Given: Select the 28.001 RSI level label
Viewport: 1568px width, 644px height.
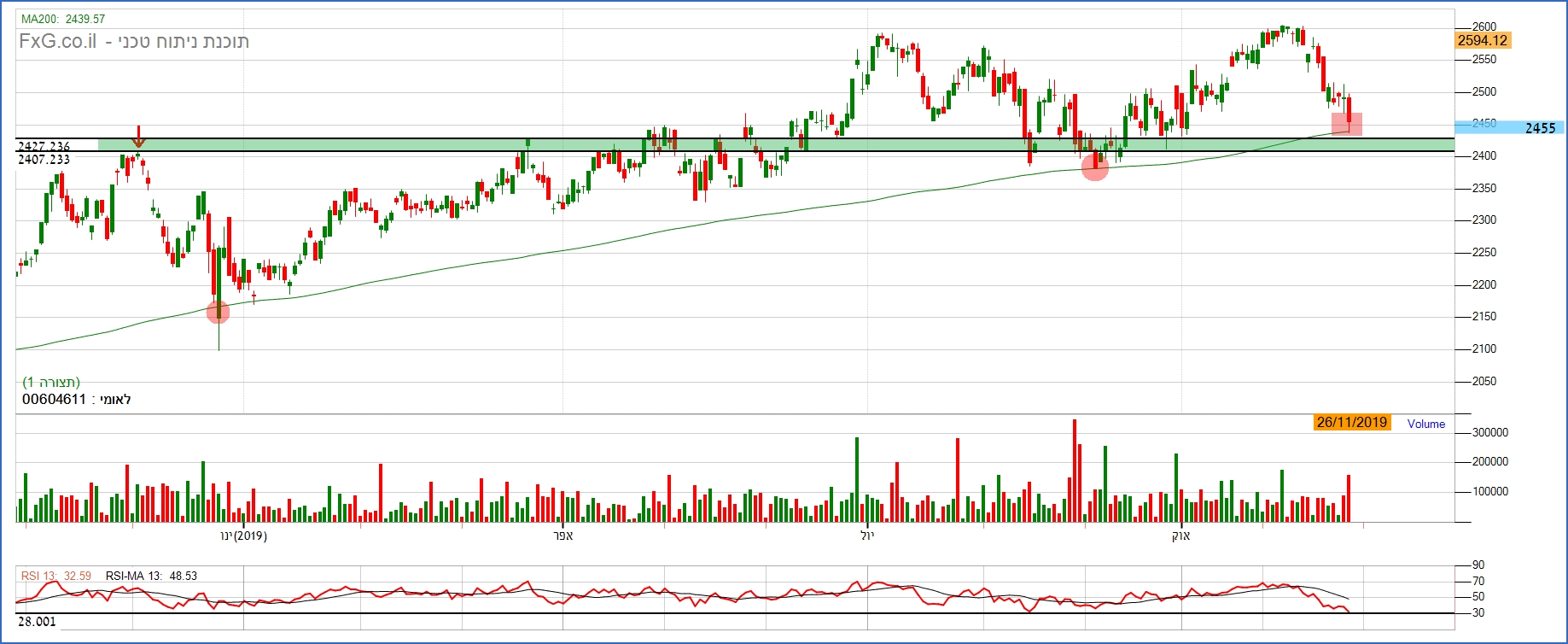Looking at the screenshot, I should pos(37,621).
